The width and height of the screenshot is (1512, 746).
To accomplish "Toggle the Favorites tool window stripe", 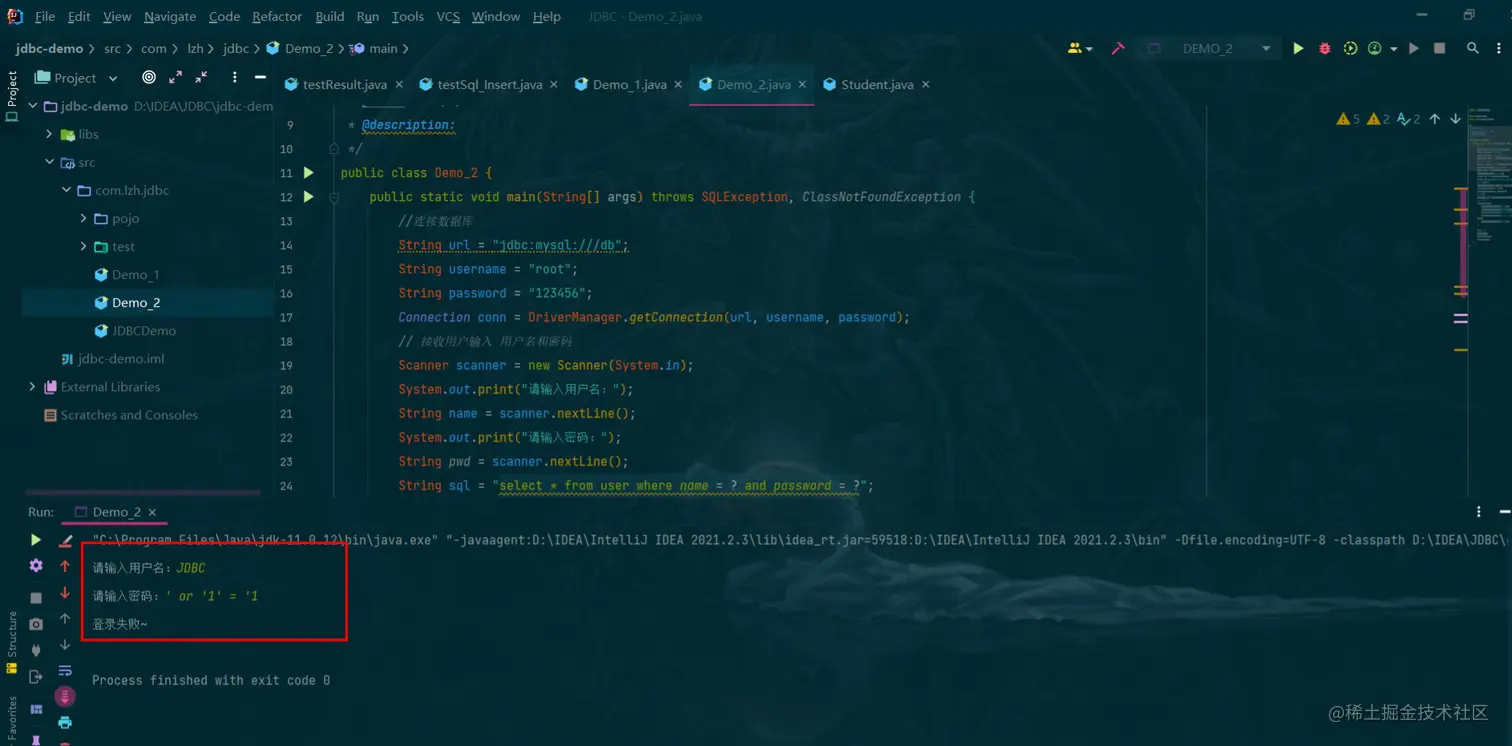I will point(12,720).
